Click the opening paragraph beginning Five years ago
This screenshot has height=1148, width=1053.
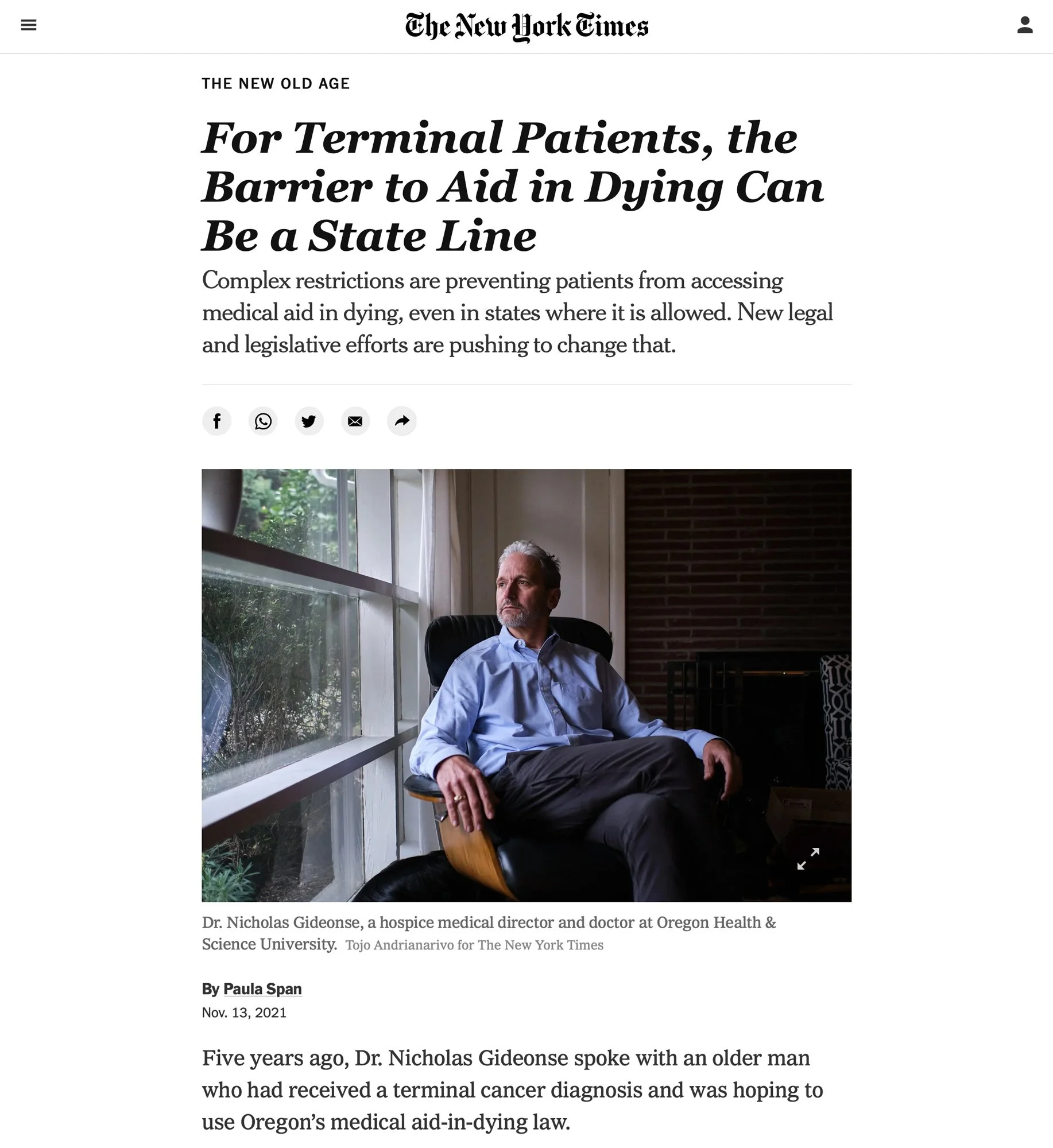coord(512,1090)
